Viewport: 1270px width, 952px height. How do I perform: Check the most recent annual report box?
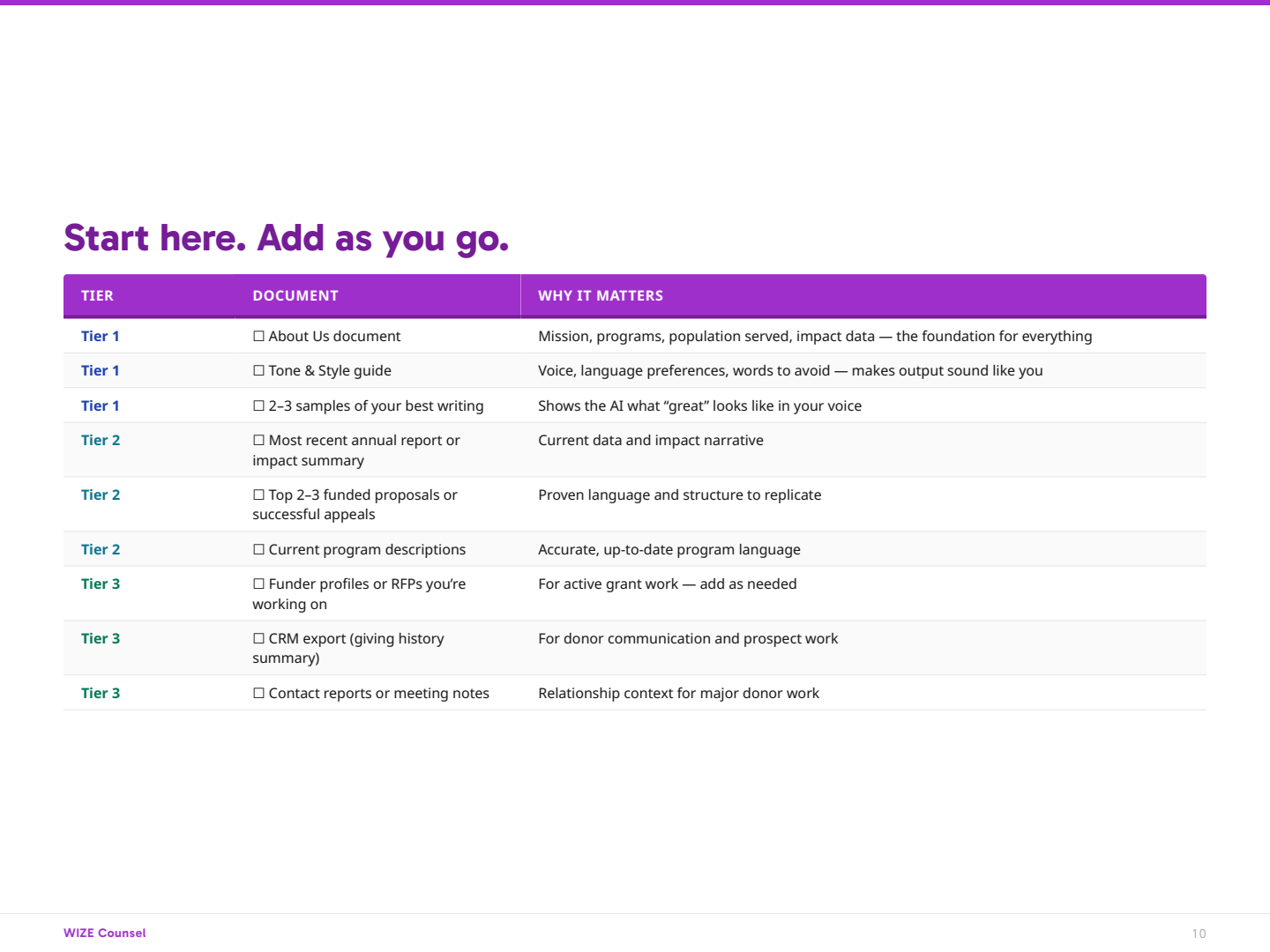click(258, 440)
